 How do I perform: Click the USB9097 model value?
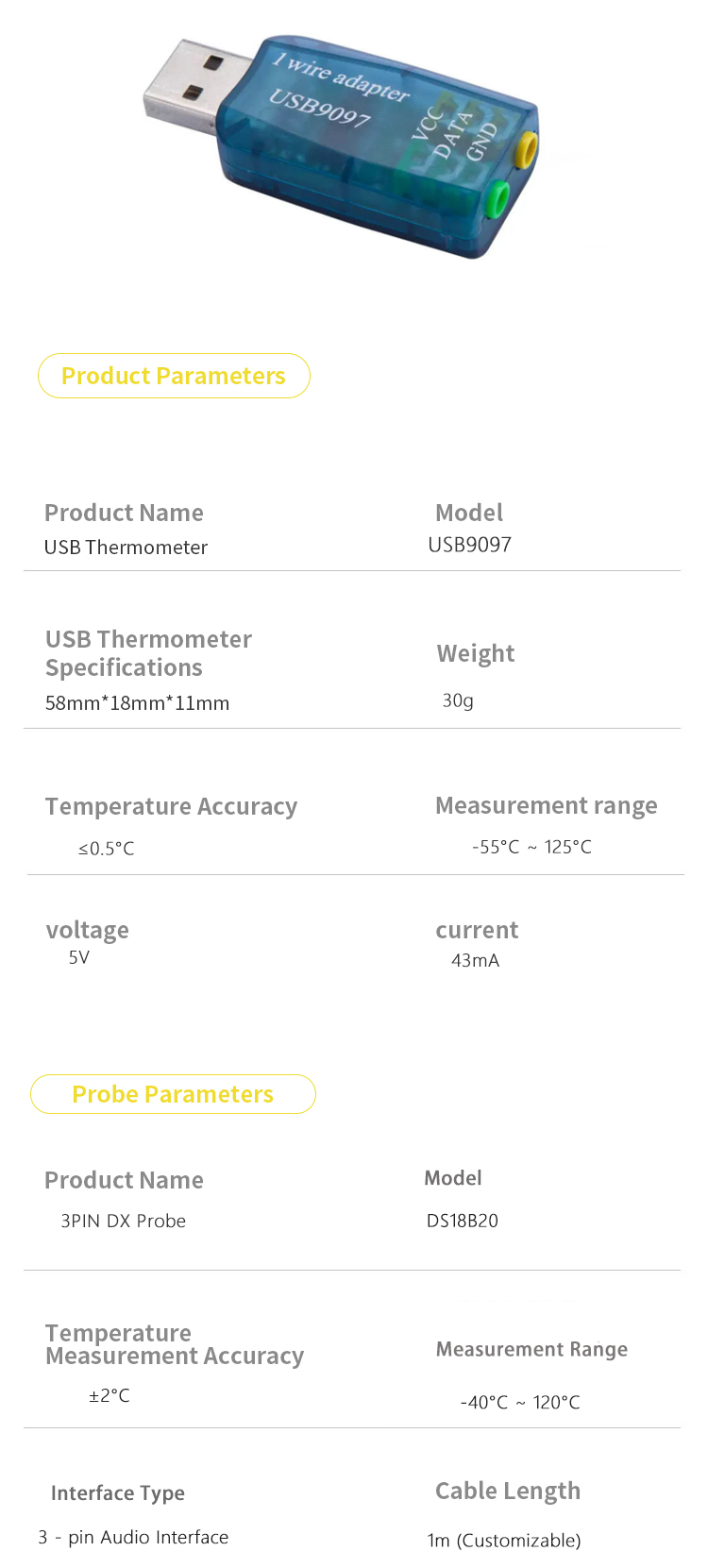pyautogui.click(x=469, y=545)
